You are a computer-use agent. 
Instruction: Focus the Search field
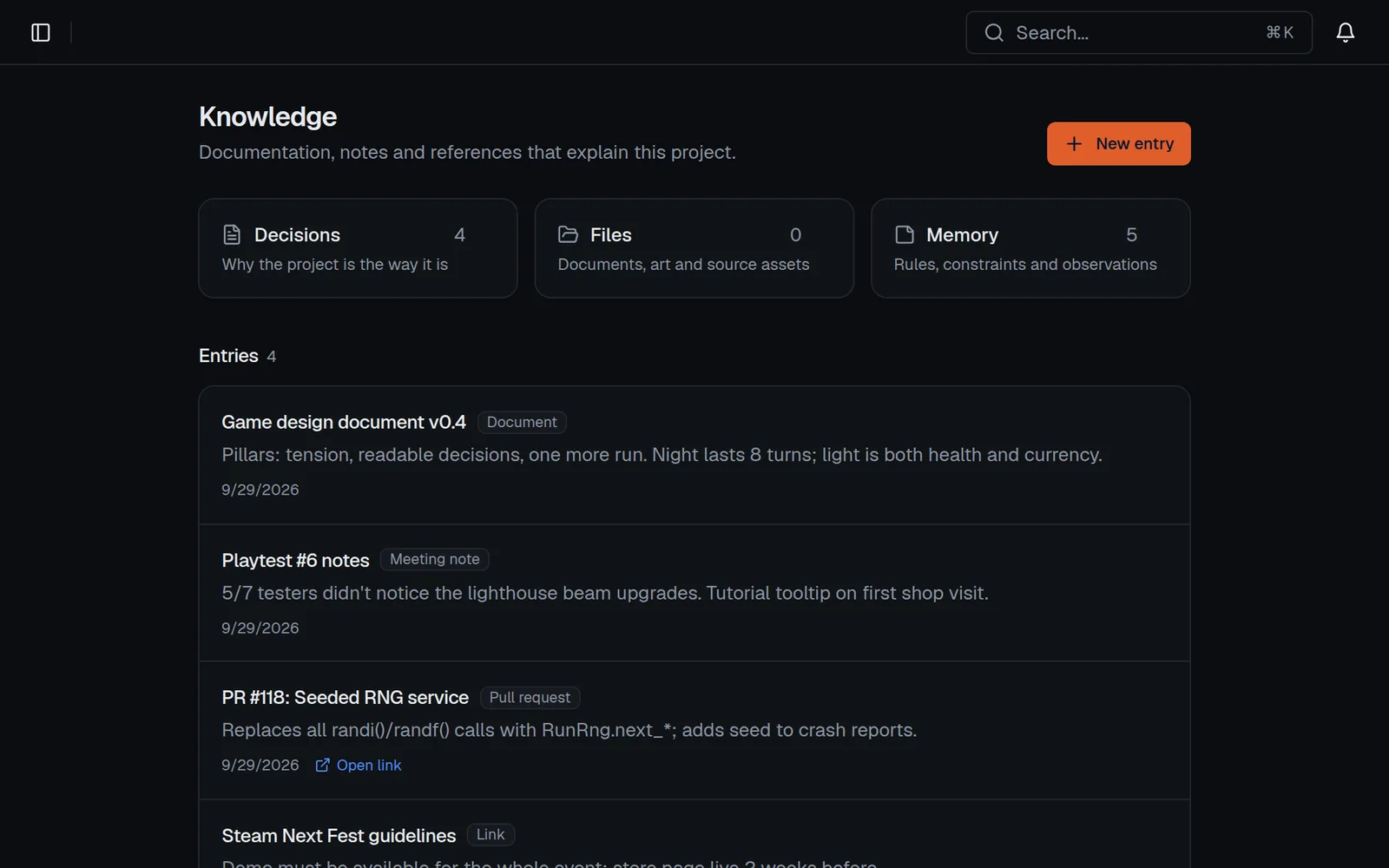1138,33
